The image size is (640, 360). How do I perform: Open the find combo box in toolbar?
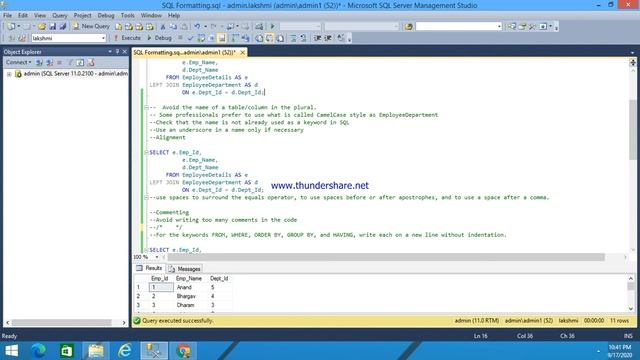pos(458,26)
